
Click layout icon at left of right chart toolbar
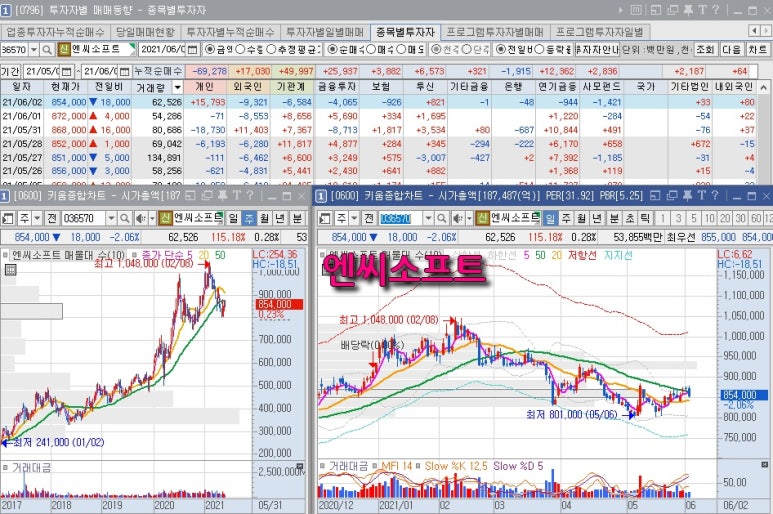point(324,218)
